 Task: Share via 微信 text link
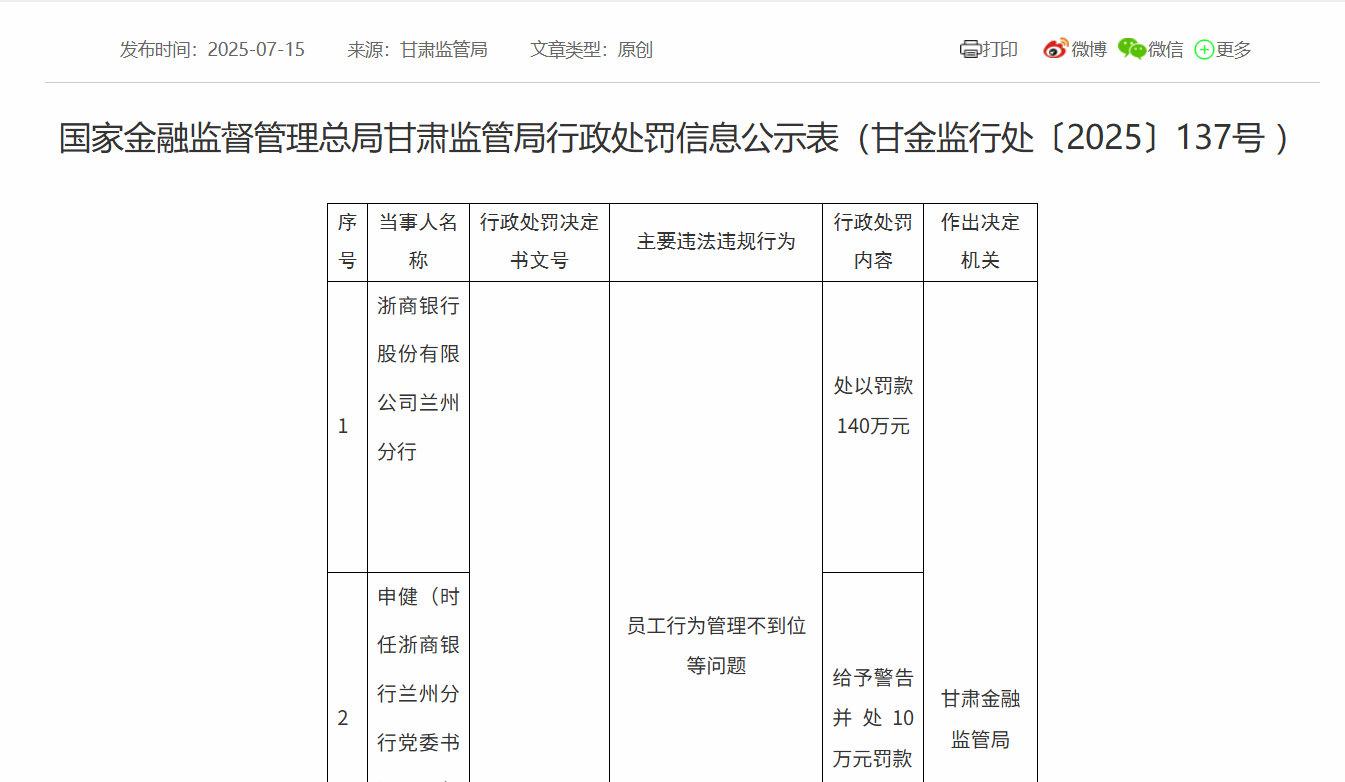(x=1165, y=49)
